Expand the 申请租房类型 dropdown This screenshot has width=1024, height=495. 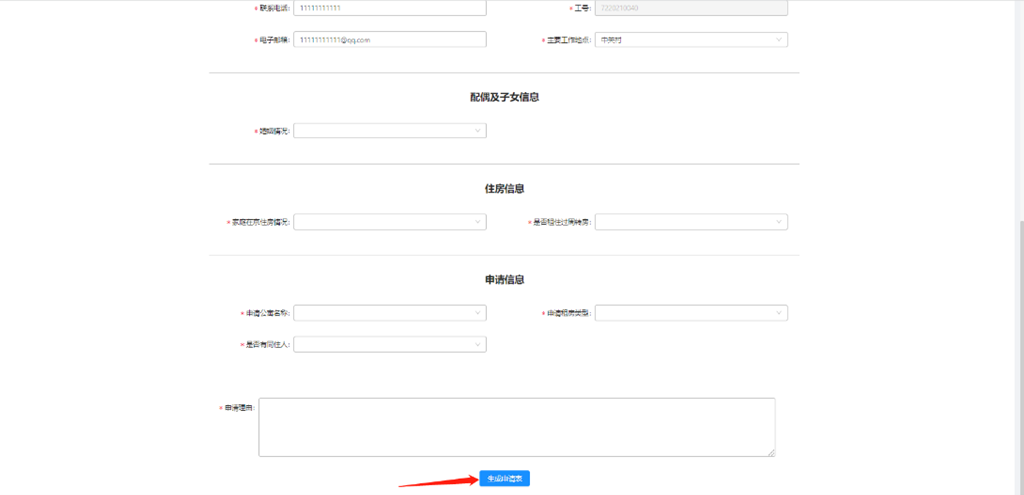click(x=691, y=313)
